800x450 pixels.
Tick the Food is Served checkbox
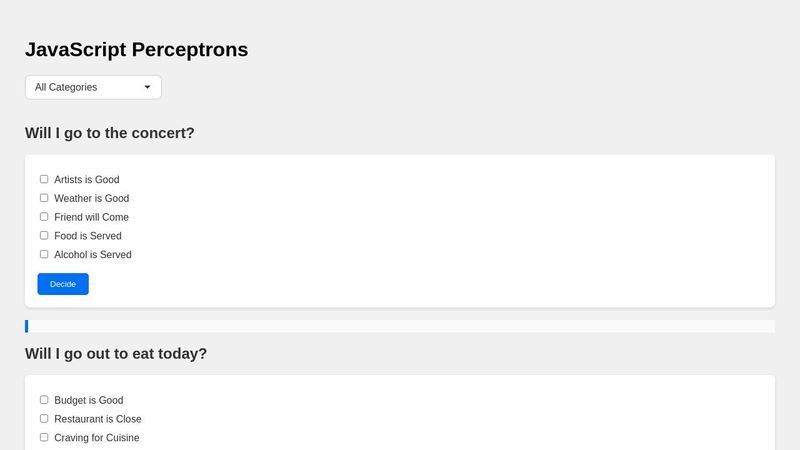(44, 236)
